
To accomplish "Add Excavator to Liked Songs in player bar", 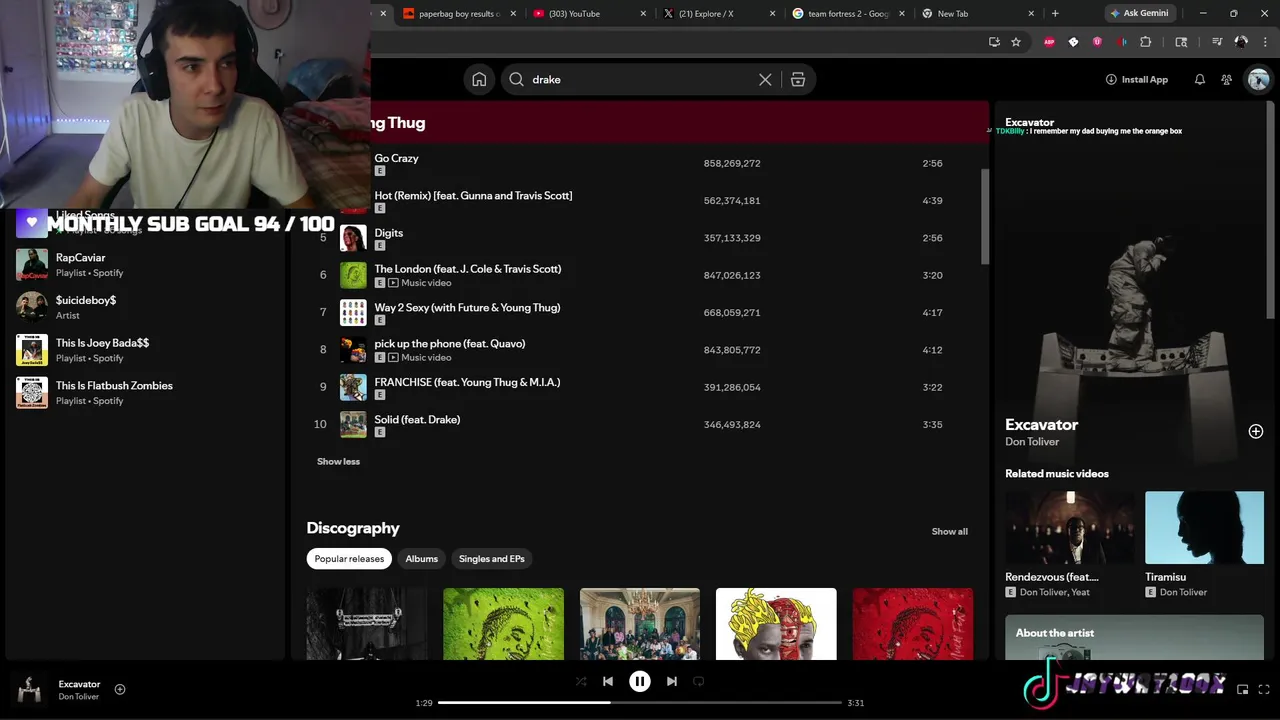I will (x=120, y=689).
